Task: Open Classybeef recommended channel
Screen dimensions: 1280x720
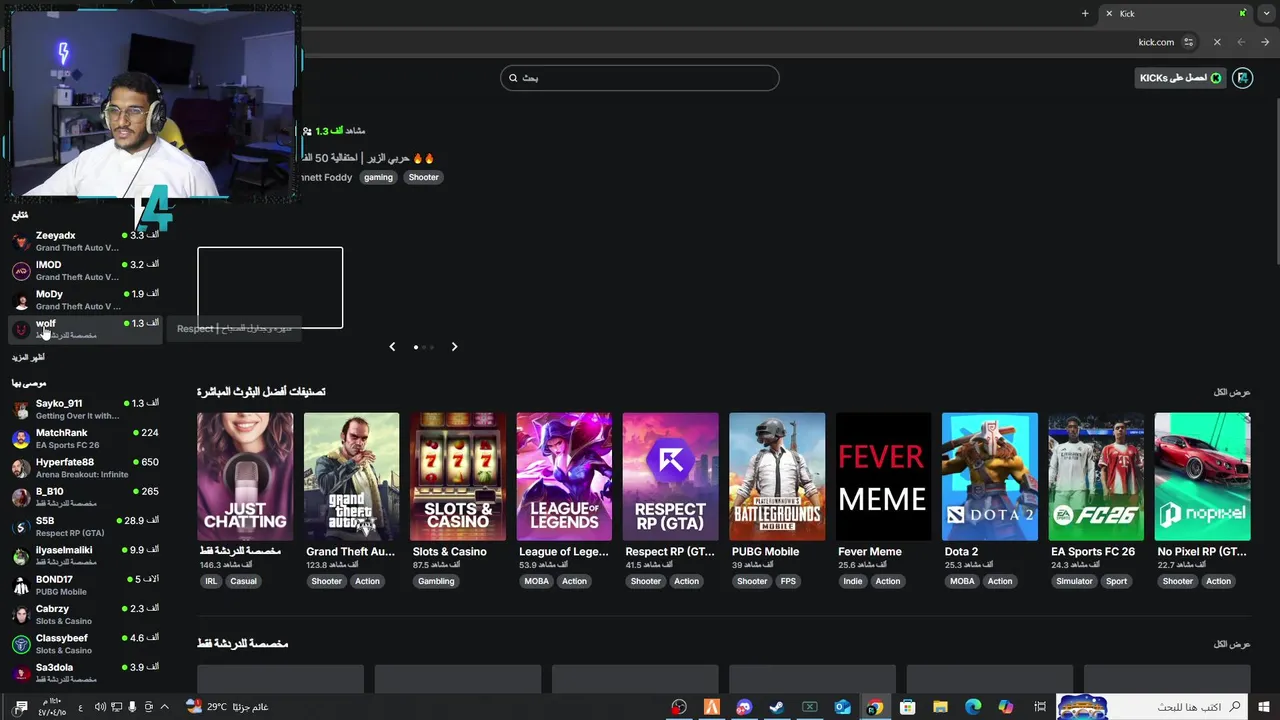Action: point(85,644)
